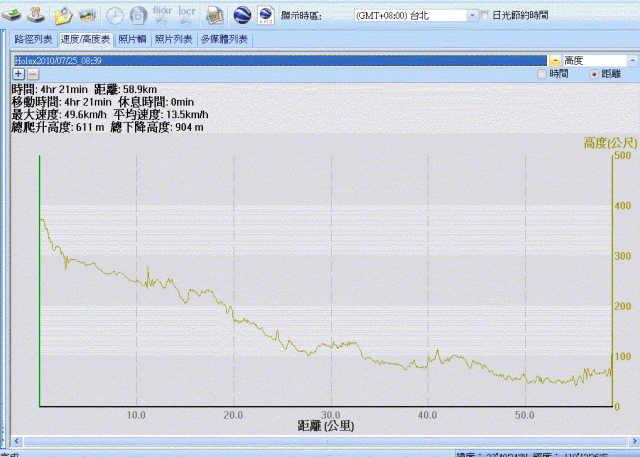Switch to the 速度/高度表 tab
Image resolution: width=640 pixels, height=457 pixels.
coord(85,40)
